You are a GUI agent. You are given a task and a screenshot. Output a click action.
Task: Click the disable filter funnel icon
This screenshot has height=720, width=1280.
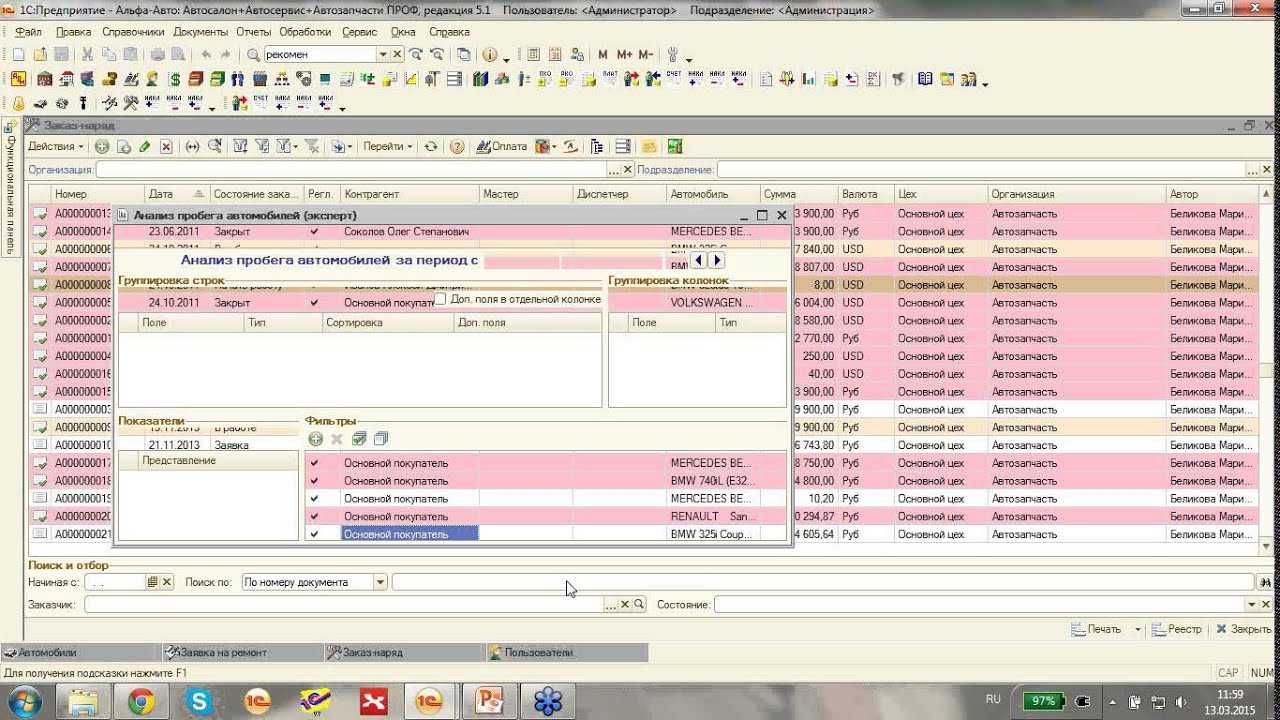click(312, 146)
